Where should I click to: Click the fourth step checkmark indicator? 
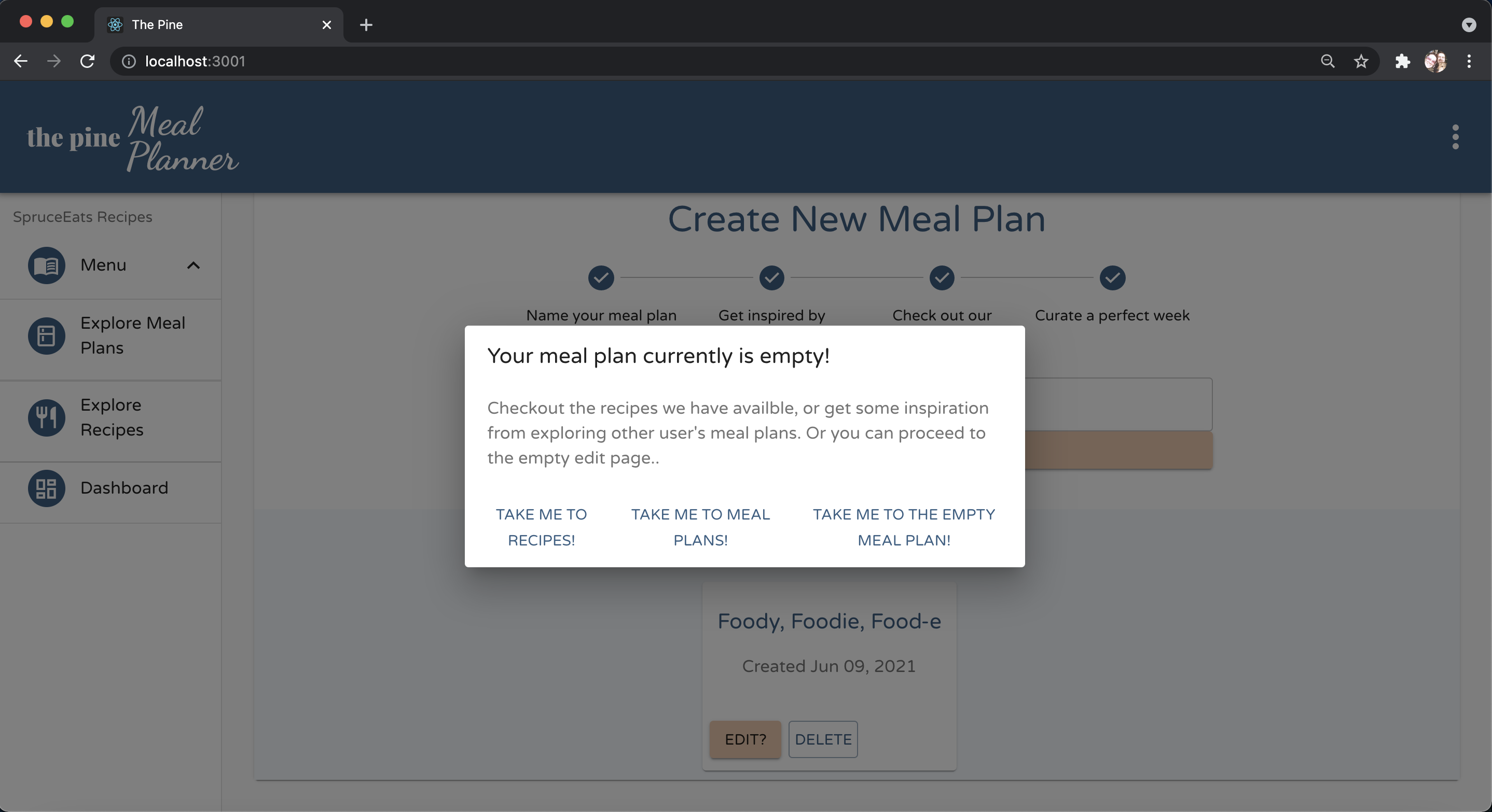click(1112, 278)
